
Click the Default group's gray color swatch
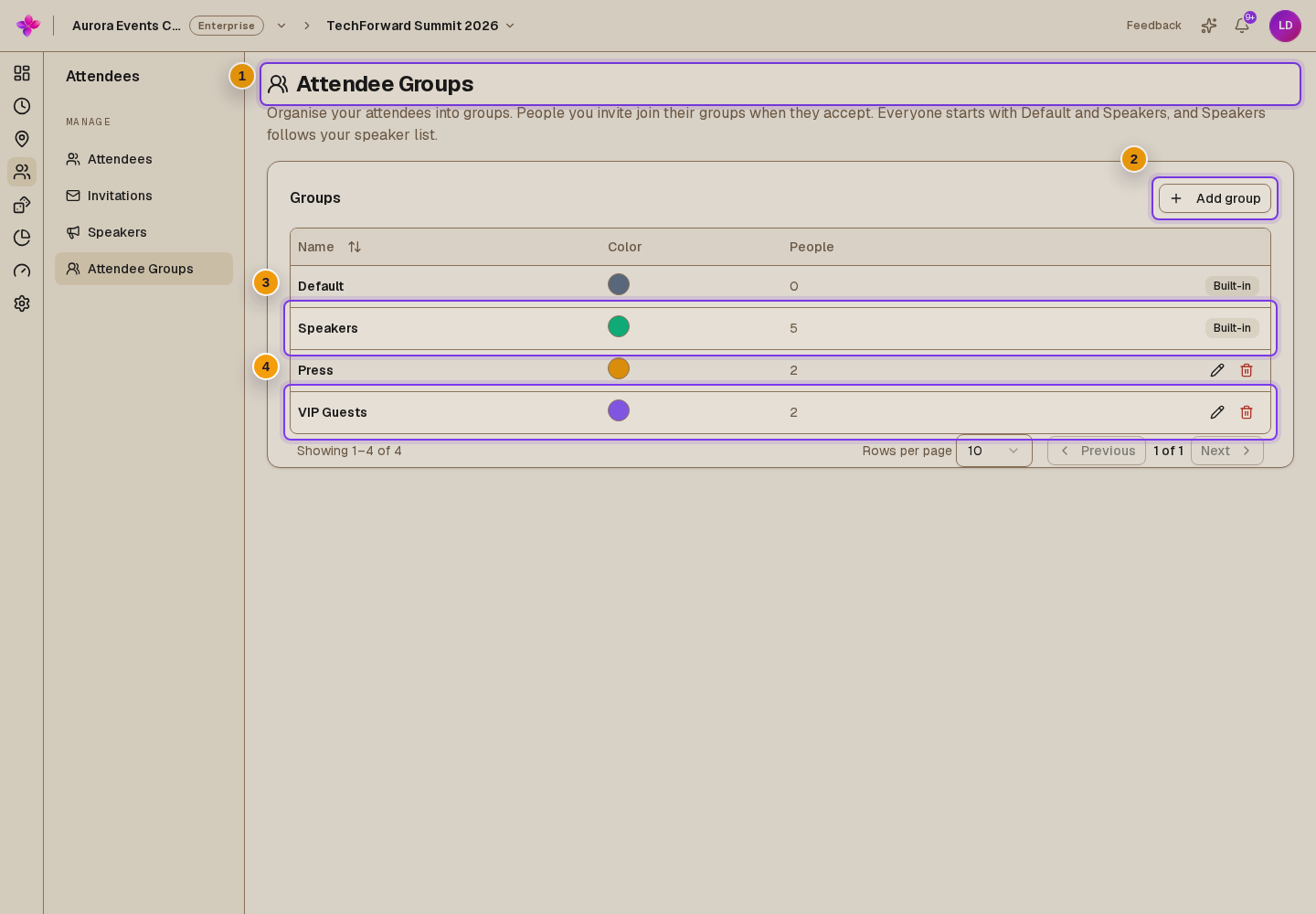tap(619, 284)
